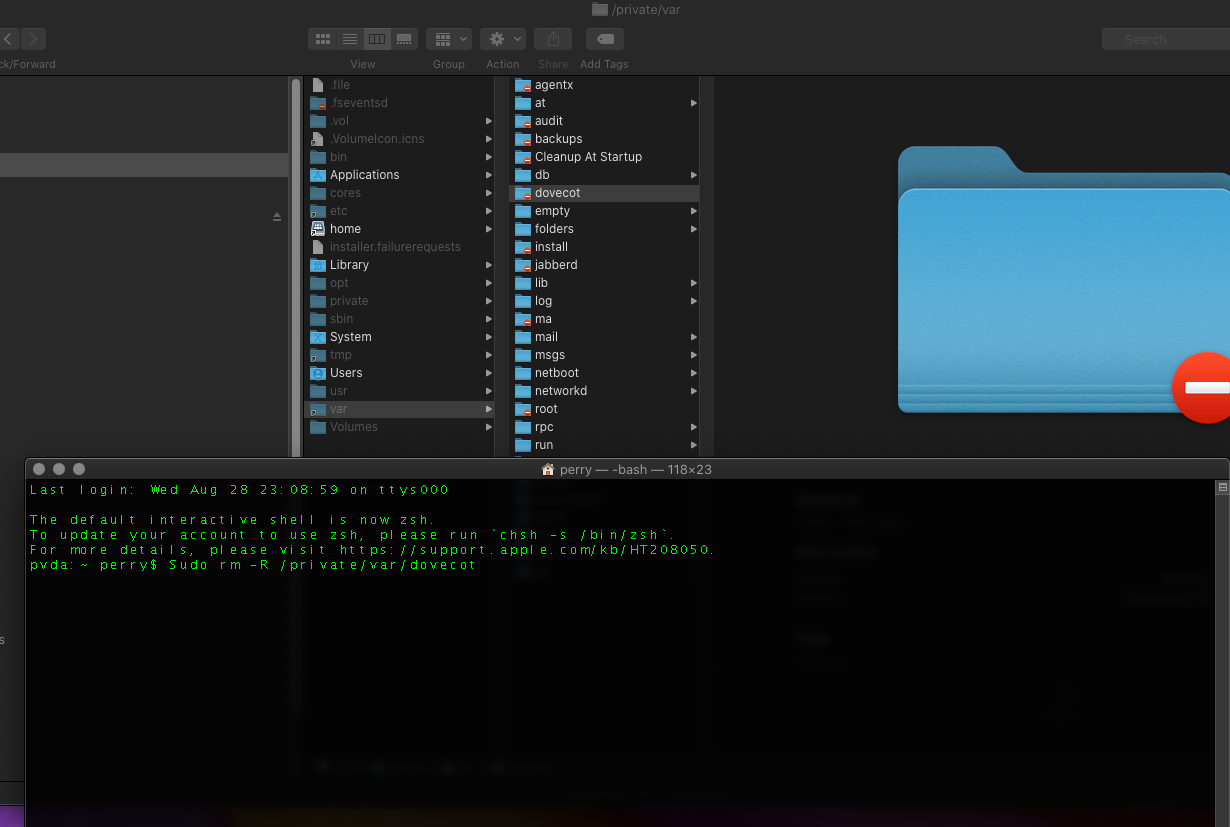Viewport: 1230px width, 827px height.
Task: Click the ma folder icon
Action: pos(522,319)
